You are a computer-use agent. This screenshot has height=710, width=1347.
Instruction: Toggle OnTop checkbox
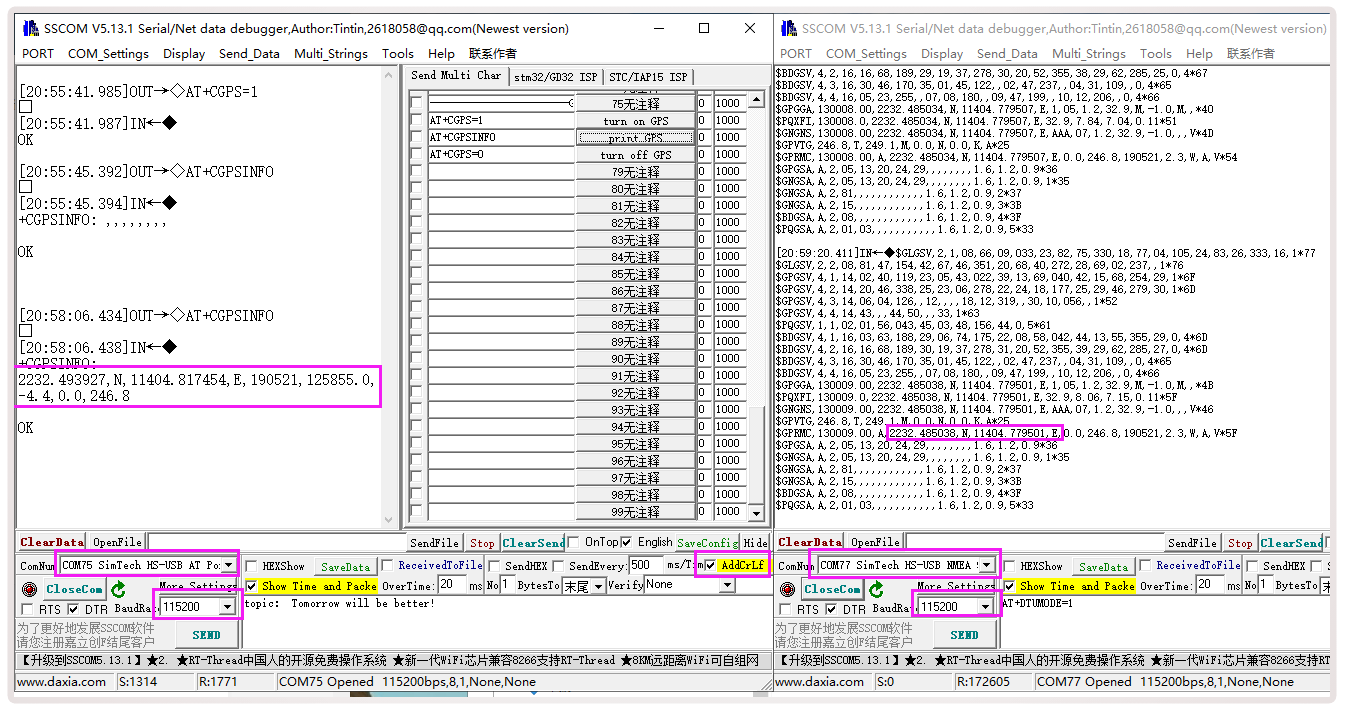pyautogui.click(x=574, y=542)
